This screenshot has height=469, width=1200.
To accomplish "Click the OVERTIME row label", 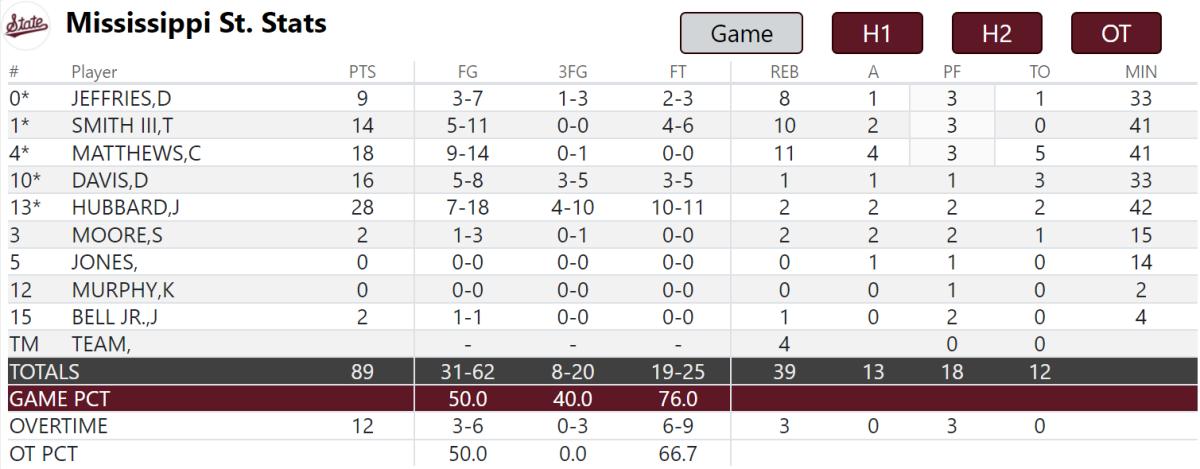I will [57, 426].
